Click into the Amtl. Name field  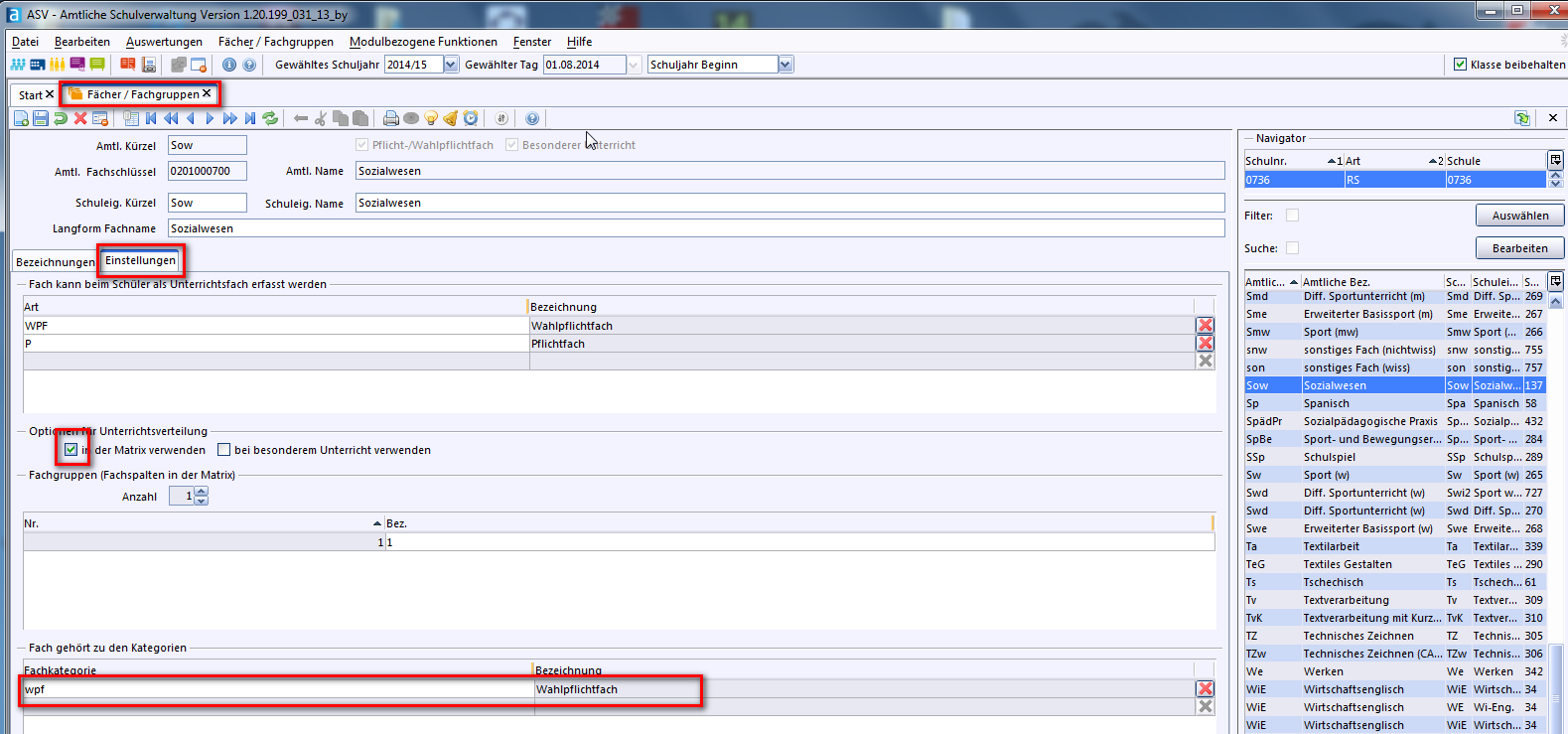(x=790, y=171)
